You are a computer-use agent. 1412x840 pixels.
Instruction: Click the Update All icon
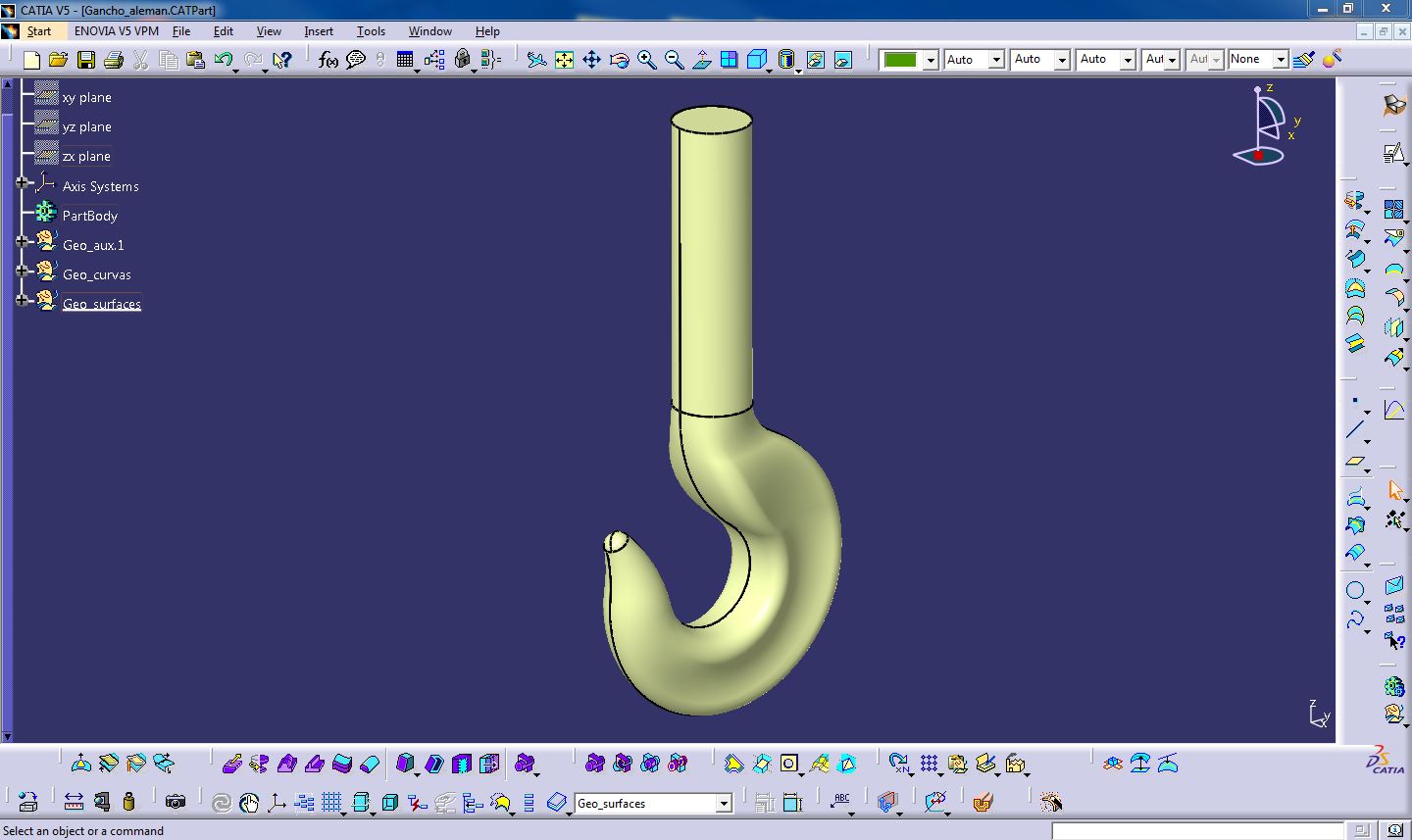point(222,803)
